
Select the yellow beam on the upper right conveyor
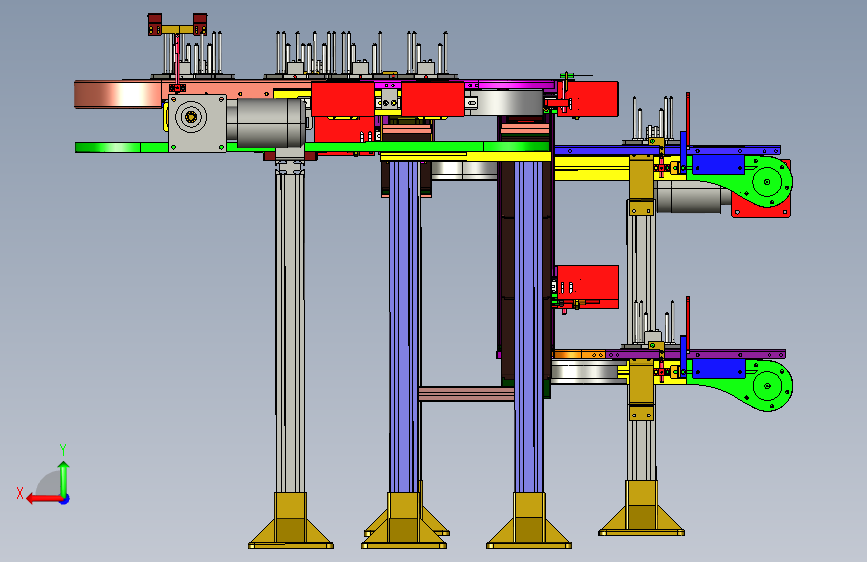pos(592,168)
